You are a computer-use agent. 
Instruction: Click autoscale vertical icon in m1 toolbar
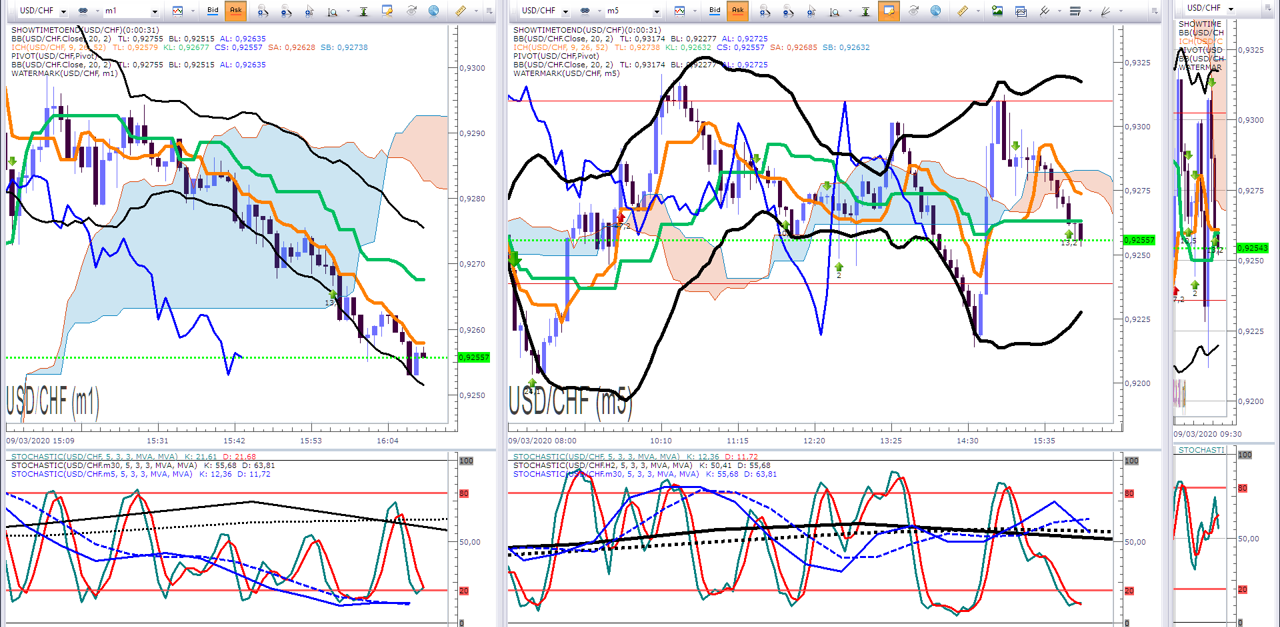[364, 11]
